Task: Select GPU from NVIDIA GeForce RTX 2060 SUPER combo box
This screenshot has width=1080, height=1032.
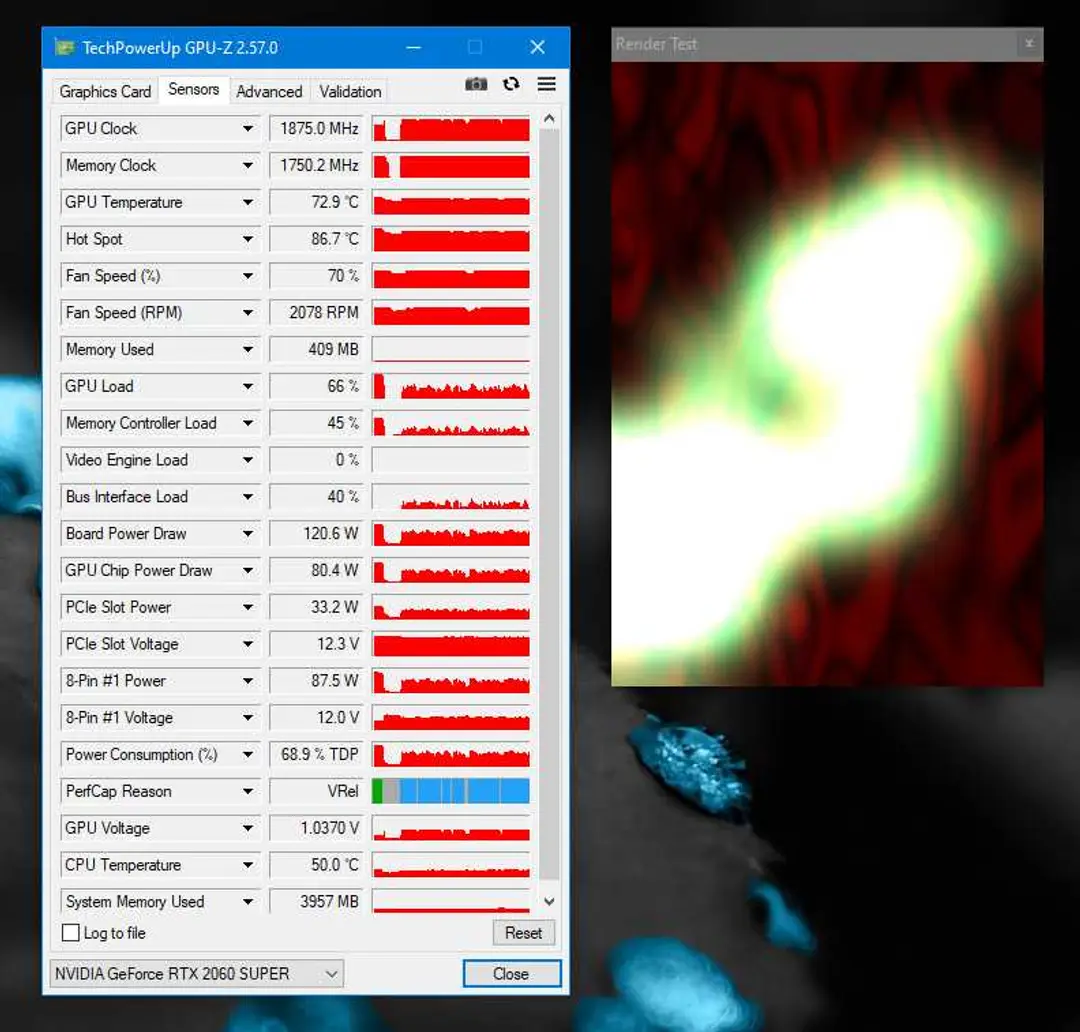Action: (196, 973)
